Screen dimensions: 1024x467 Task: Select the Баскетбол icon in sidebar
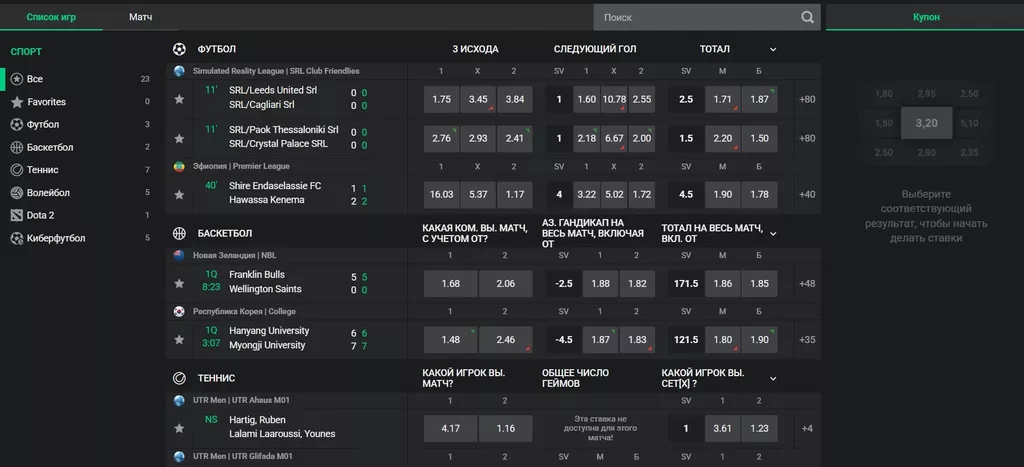[16, 147]
